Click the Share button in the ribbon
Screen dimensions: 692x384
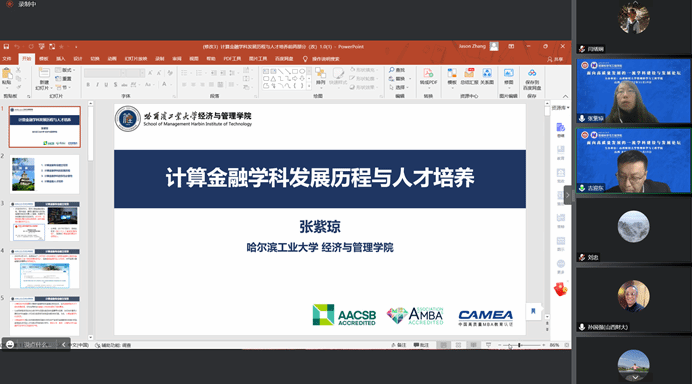555,59
